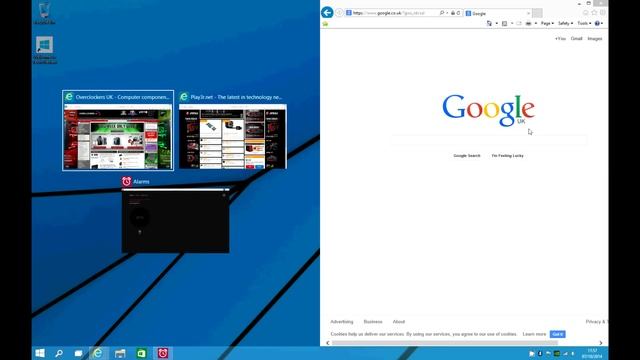Open the Tools menu in IE command bar
640x360 pixels.
[x=584, y=24]
